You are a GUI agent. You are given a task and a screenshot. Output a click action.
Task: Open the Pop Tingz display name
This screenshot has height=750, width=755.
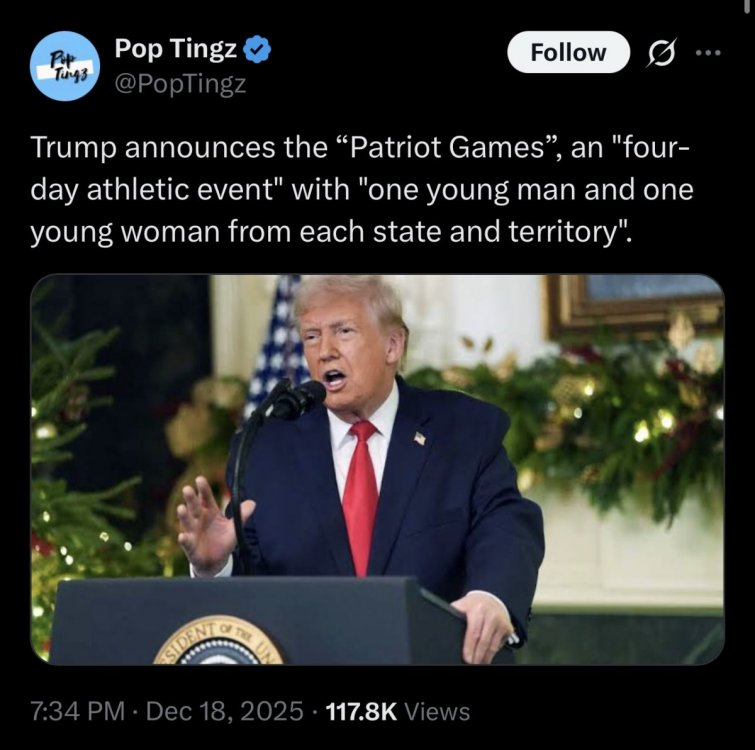point(176,49)
